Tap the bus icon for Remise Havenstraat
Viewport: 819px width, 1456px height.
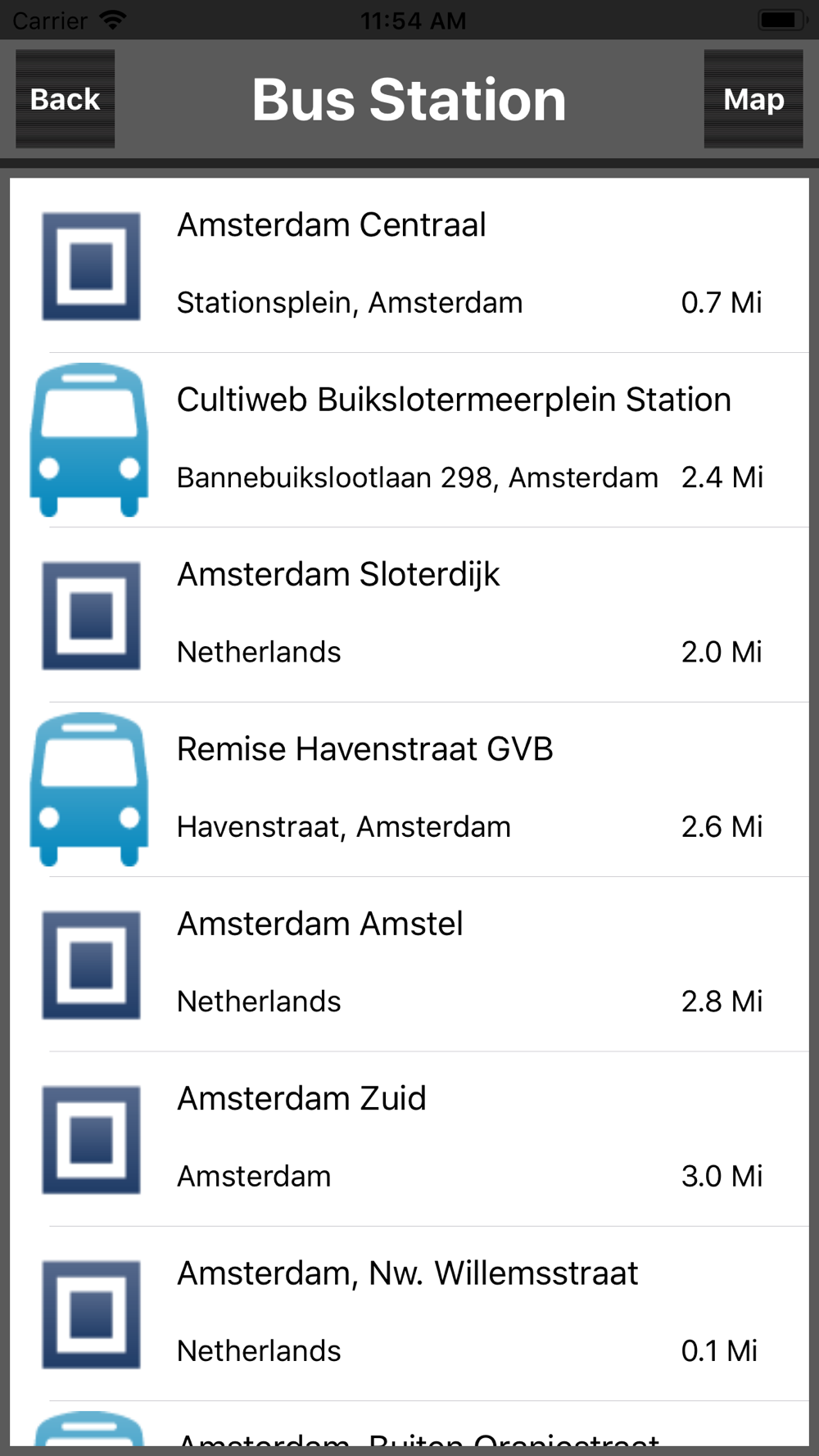89,789
